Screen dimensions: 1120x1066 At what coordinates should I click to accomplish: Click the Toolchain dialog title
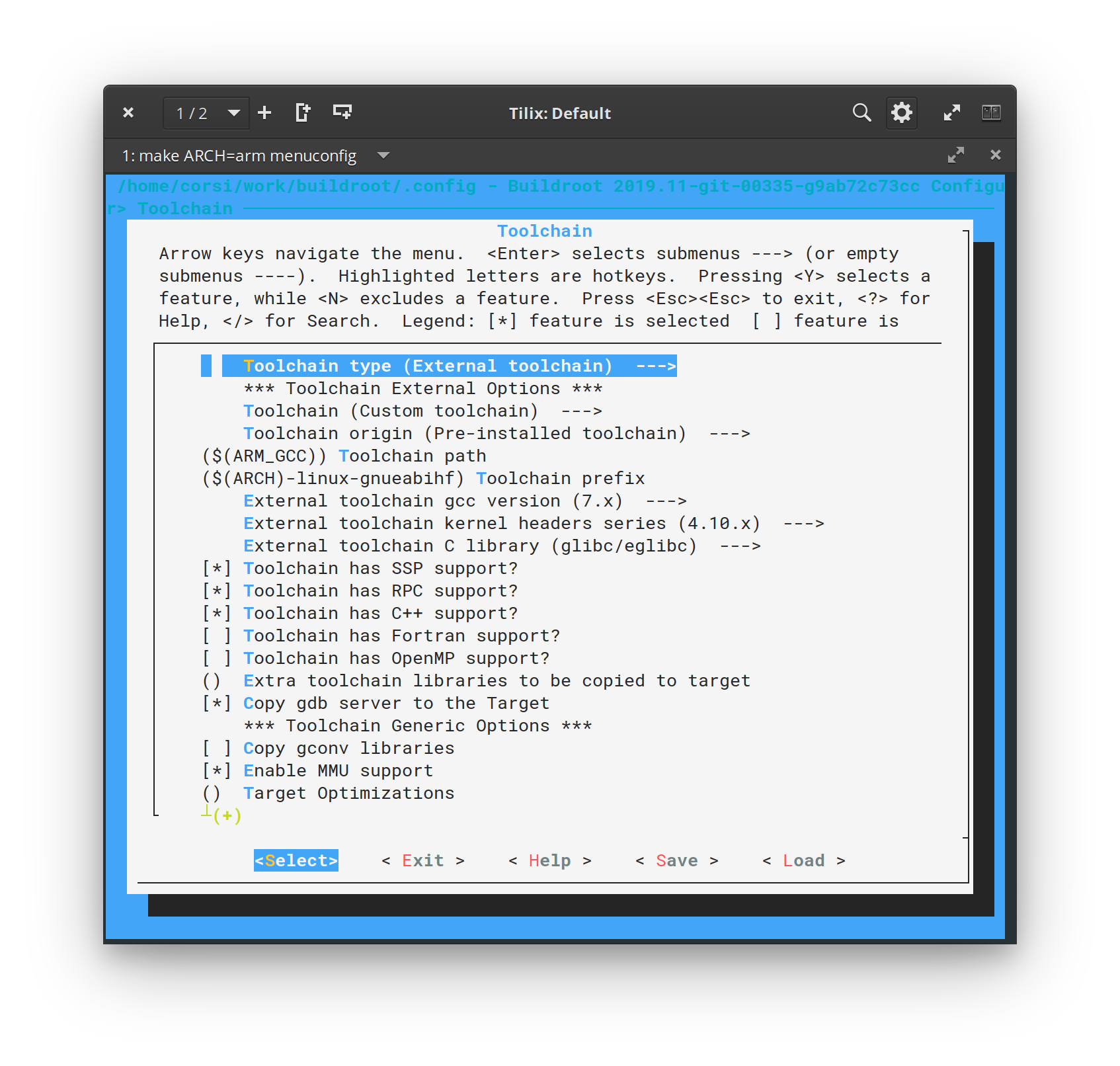[545, 231]
